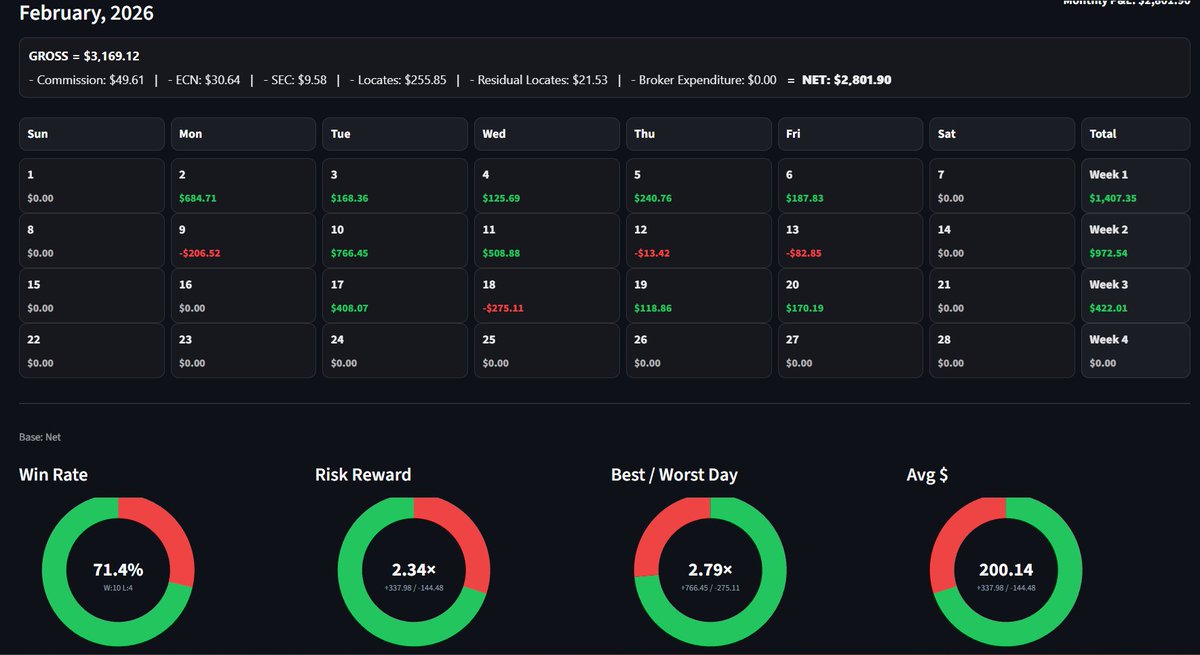Screen dimensions: 1200x655
Task: Click the Sun column header
Action: click(x=91, y=134)
